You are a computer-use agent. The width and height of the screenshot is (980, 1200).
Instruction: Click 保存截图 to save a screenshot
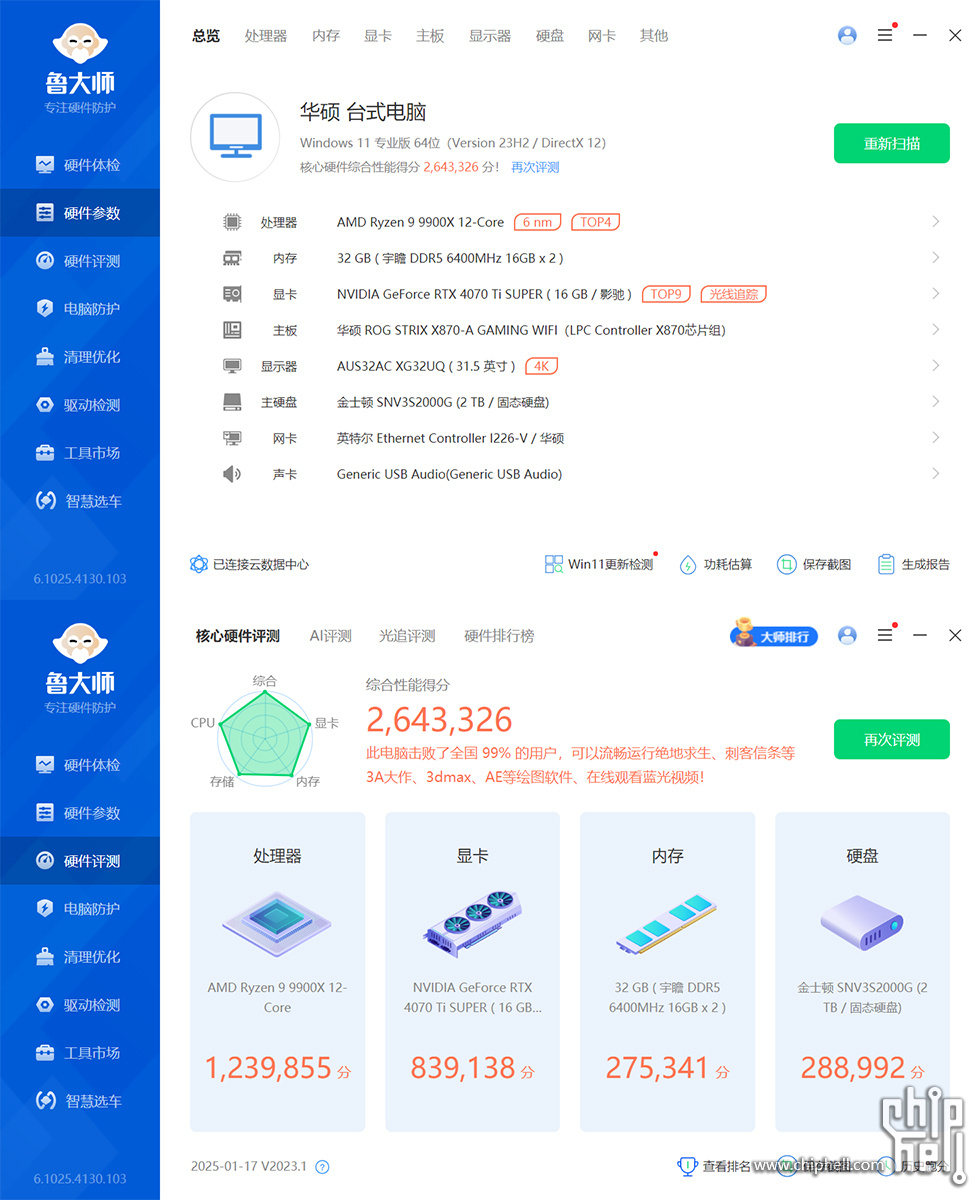814,564
